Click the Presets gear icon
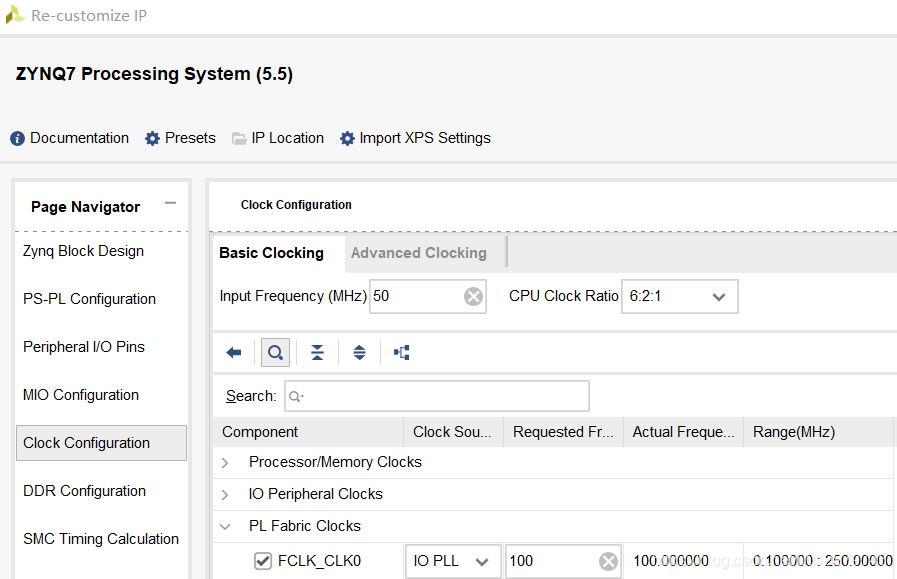The height and width of the screenshot is (579, 897). [x=152, y=138]
